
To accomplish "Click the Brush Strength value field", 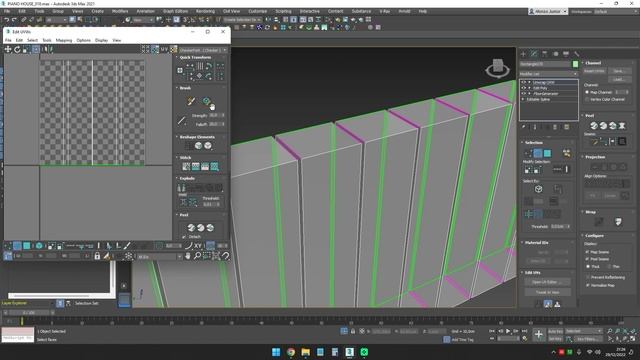I will pyautogui.click(x=214, y=116).
